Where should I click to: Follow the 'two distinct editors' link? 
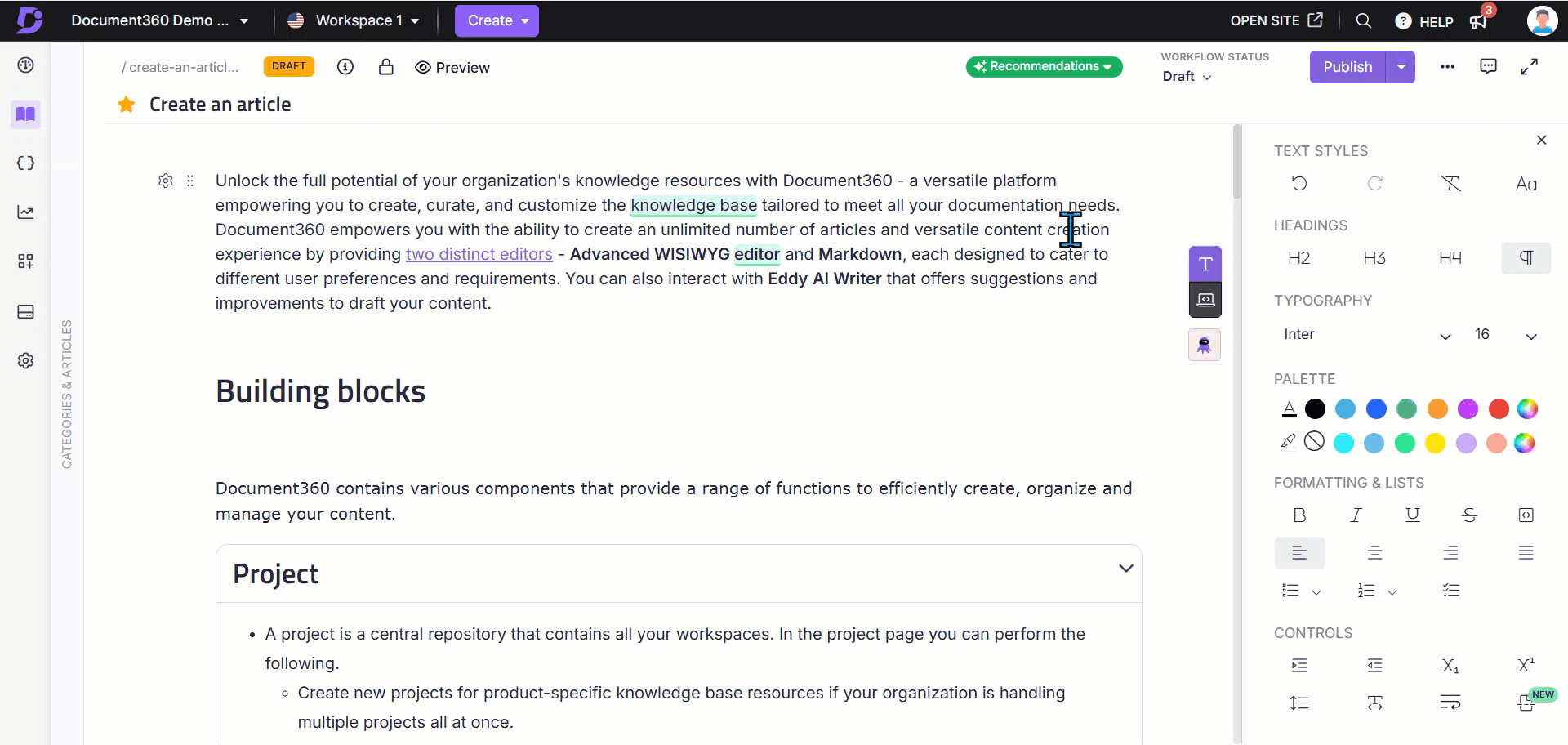(x=479, y=254)
